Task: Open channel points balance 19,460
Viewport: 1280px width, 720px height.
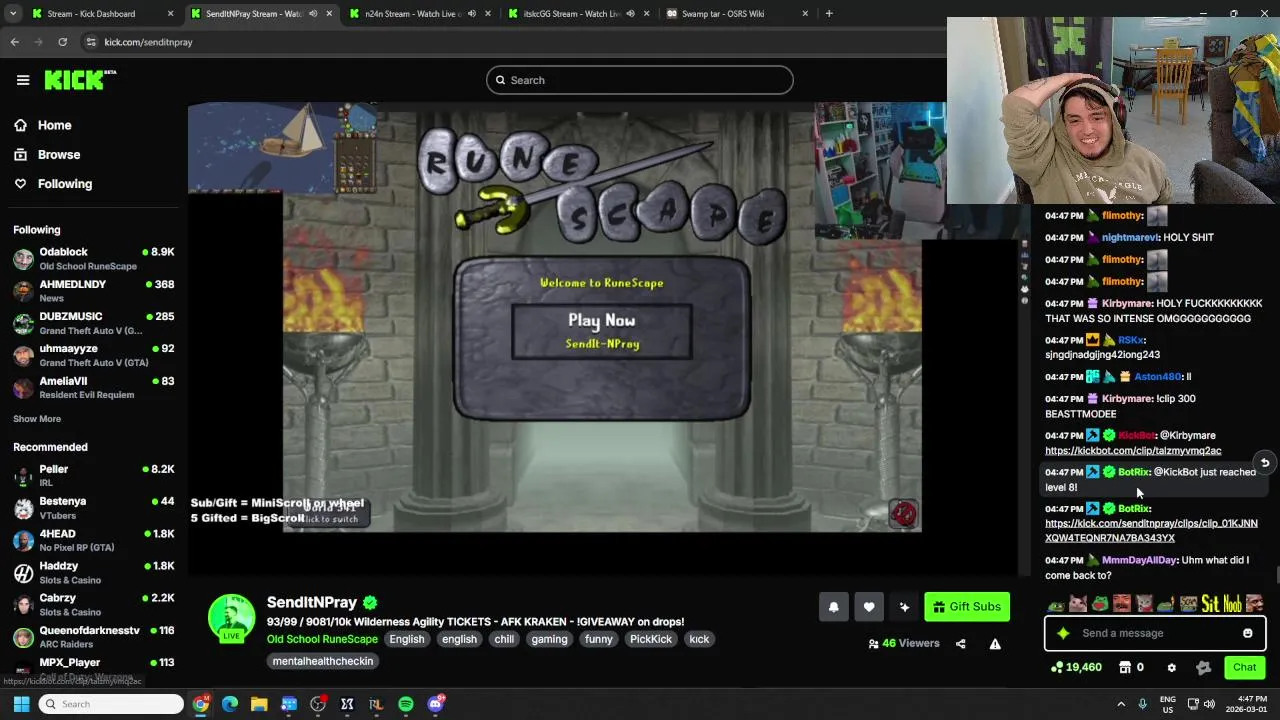Action: coord(1076,667)
